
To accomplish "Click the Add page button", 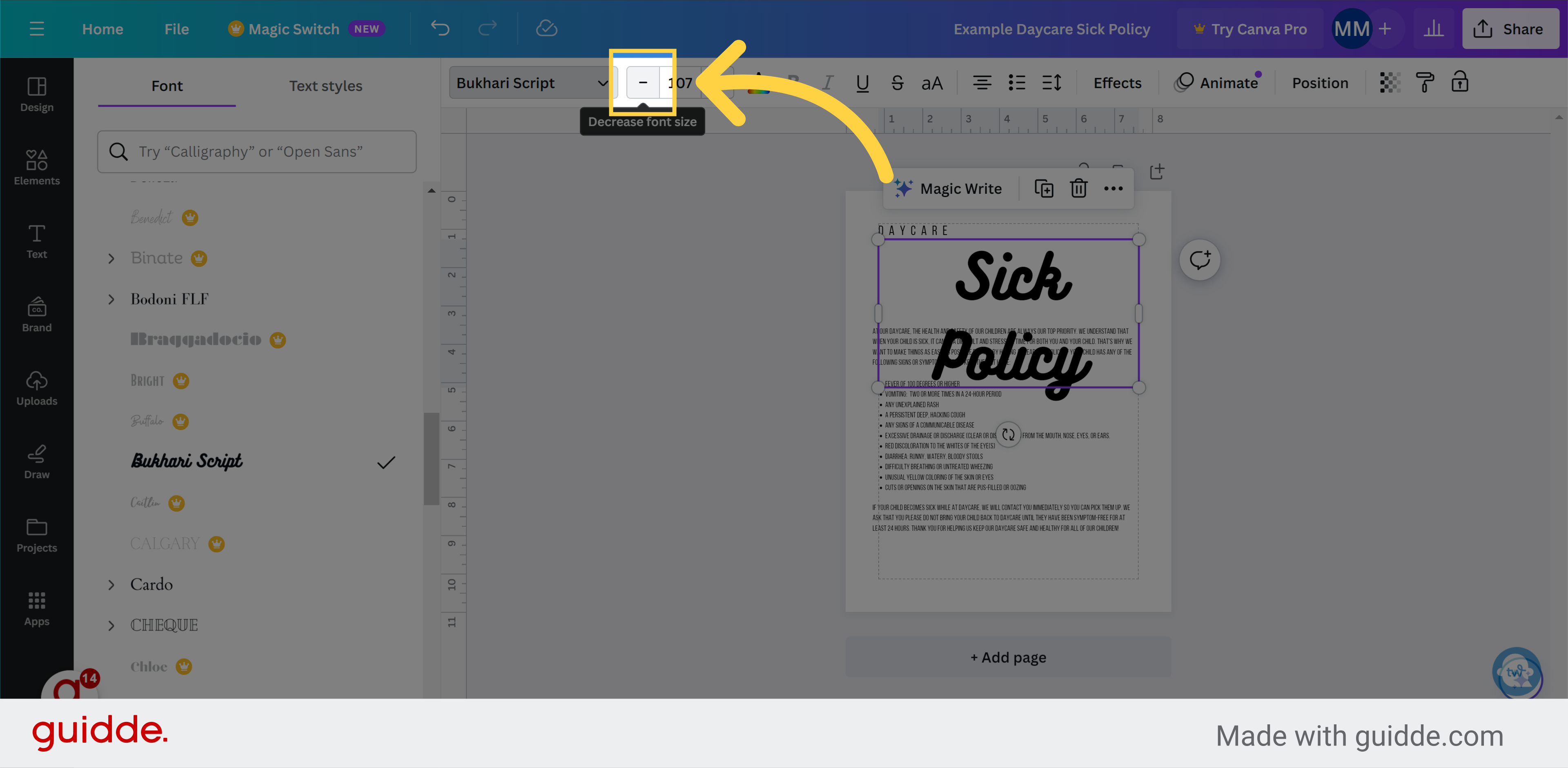I will click(x=1008, y=657).
